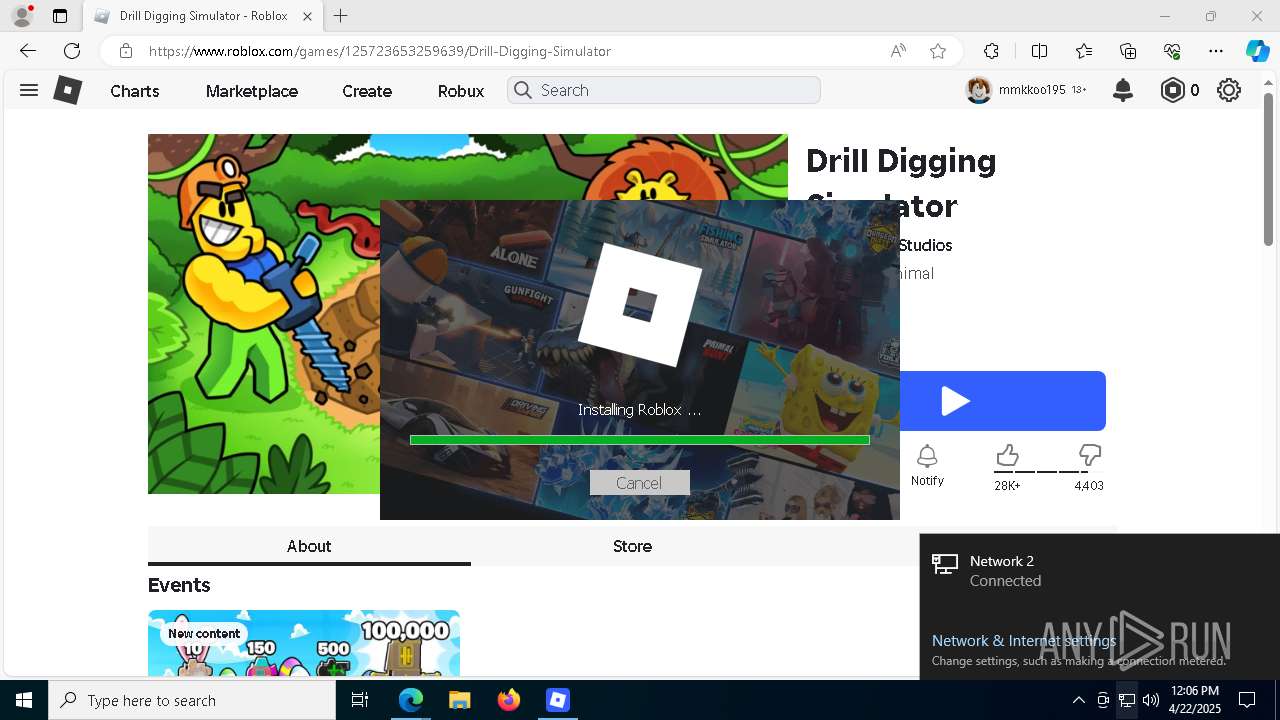This screenshot has width=1280, height=720.
Task: Navigate to the Robux page
Action: pyautogui.click(x=461, y=91)
